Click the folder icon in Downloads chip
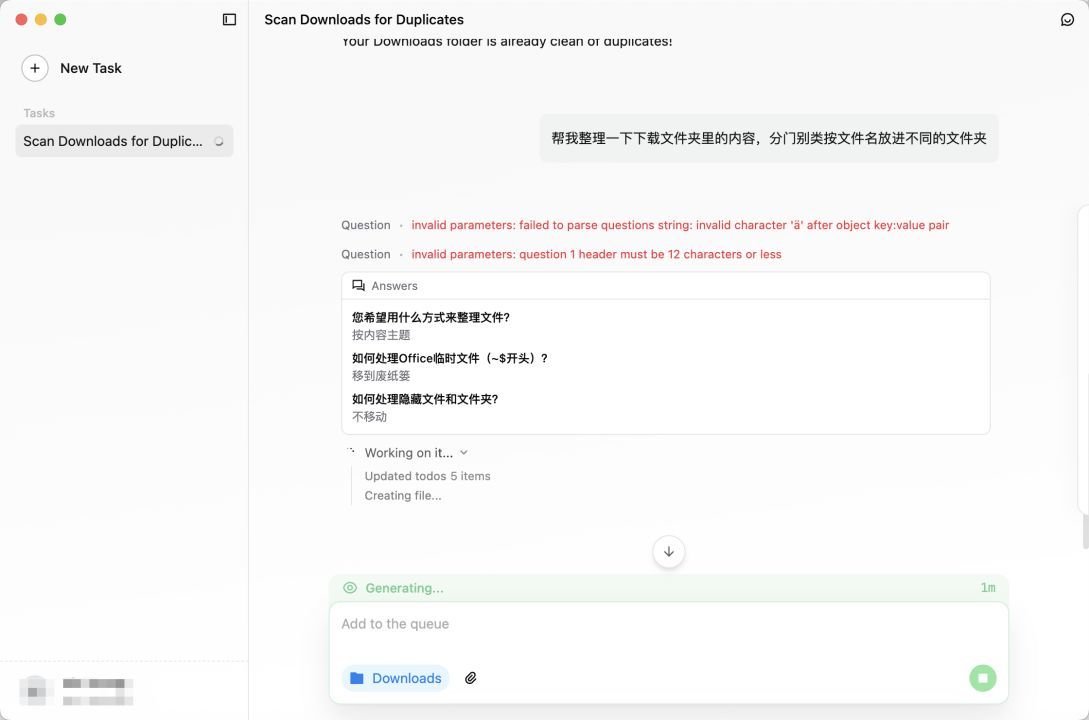 tap(357, 678)
